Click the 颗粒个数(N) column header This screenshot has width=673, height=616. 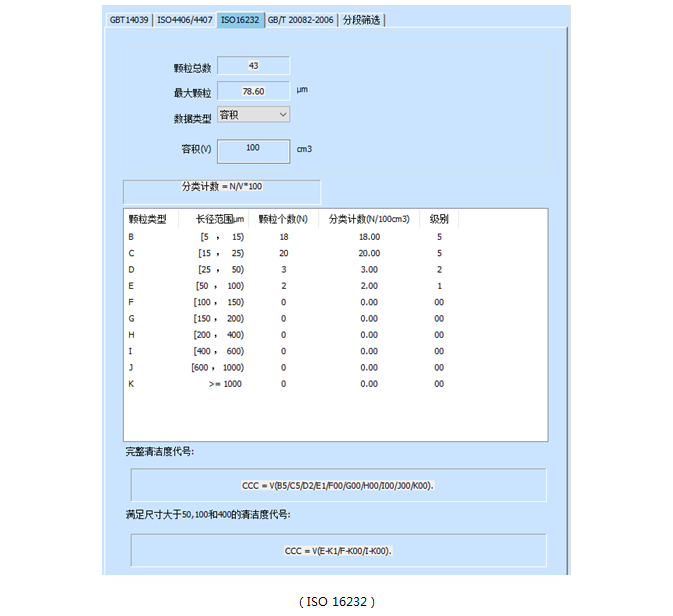[x=283, y=219]
